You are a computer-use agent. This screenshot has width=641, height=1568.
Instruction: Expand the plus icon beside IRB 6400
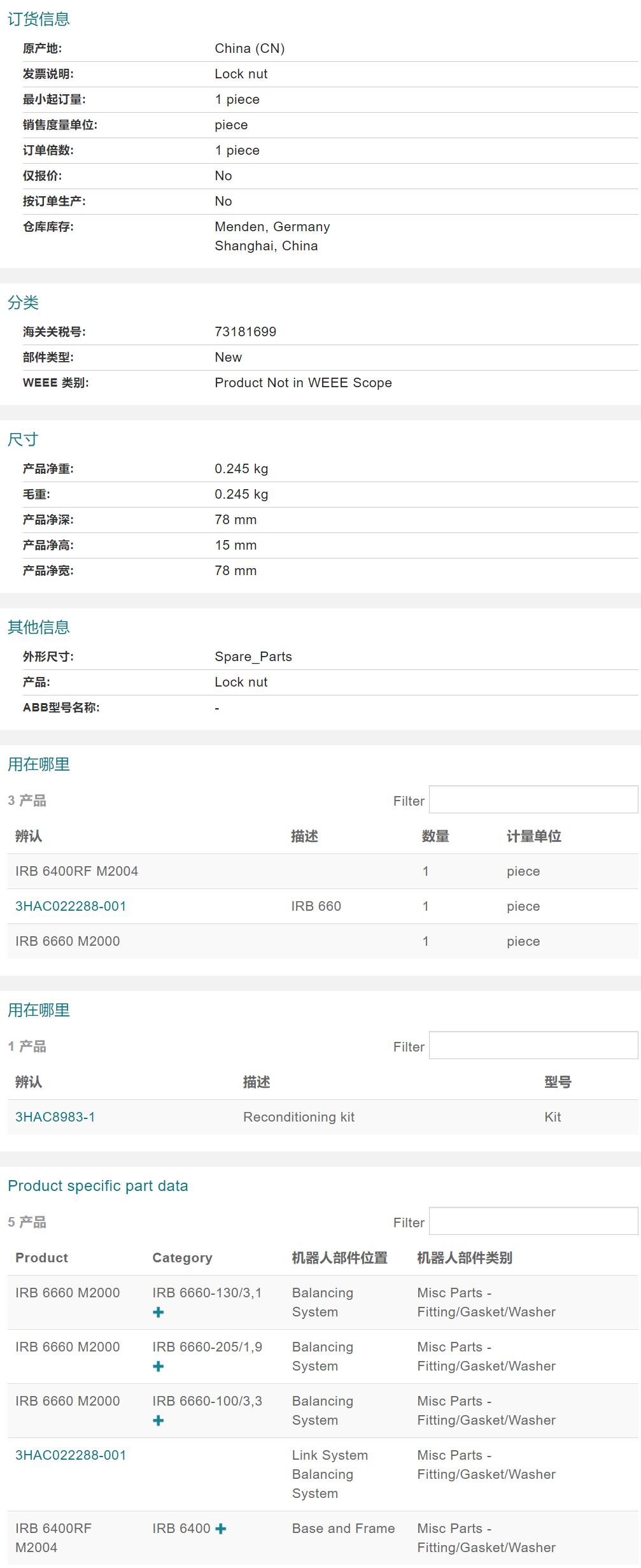point(221,1529)
